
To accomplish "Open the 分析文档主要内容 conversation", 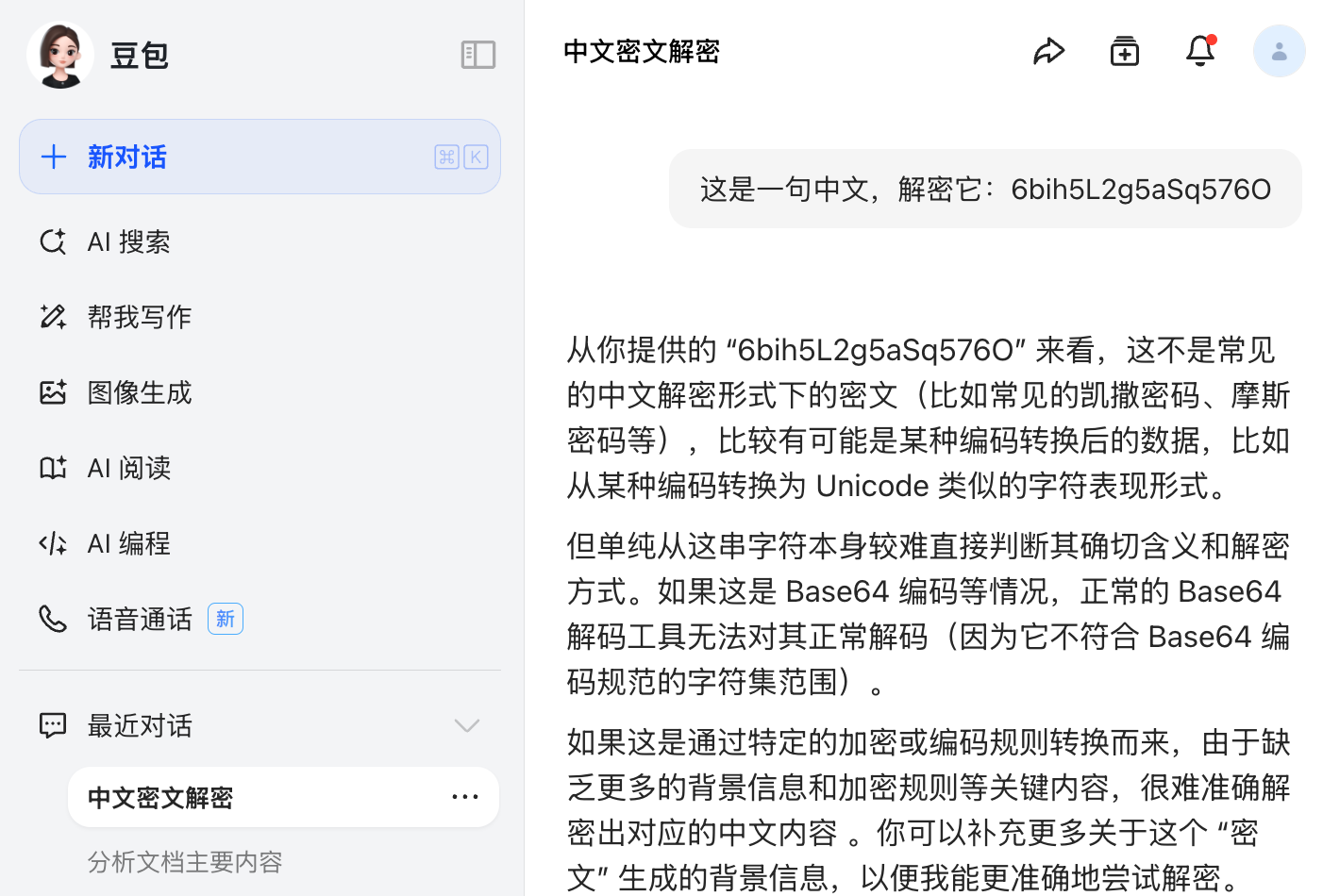I will point(185,862).
